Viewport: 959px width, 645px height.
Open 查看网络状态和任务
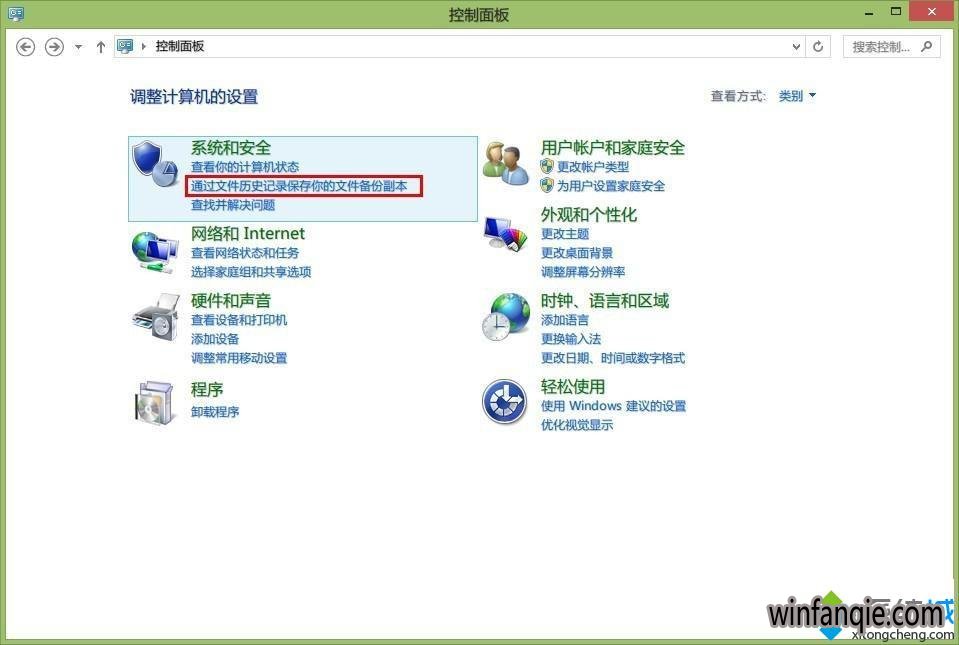[245, 252]
